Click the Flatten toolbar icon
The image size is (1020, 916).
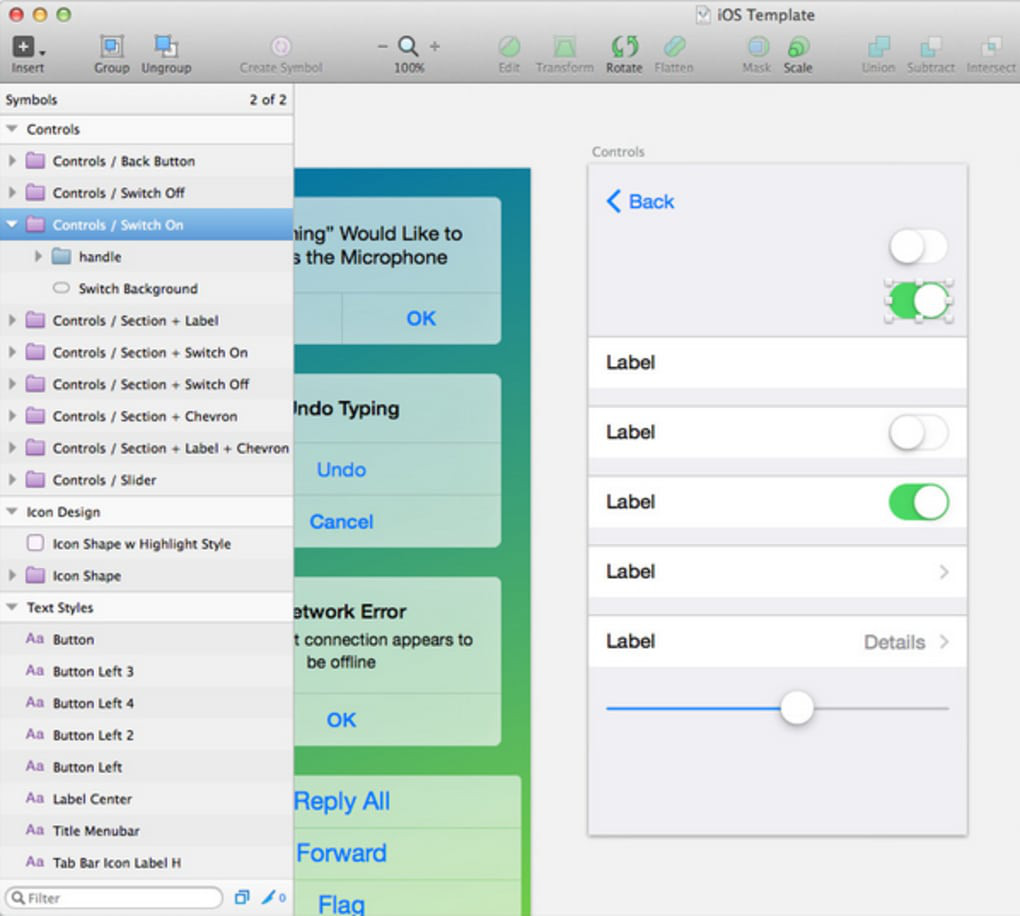[x=675, y=46]
